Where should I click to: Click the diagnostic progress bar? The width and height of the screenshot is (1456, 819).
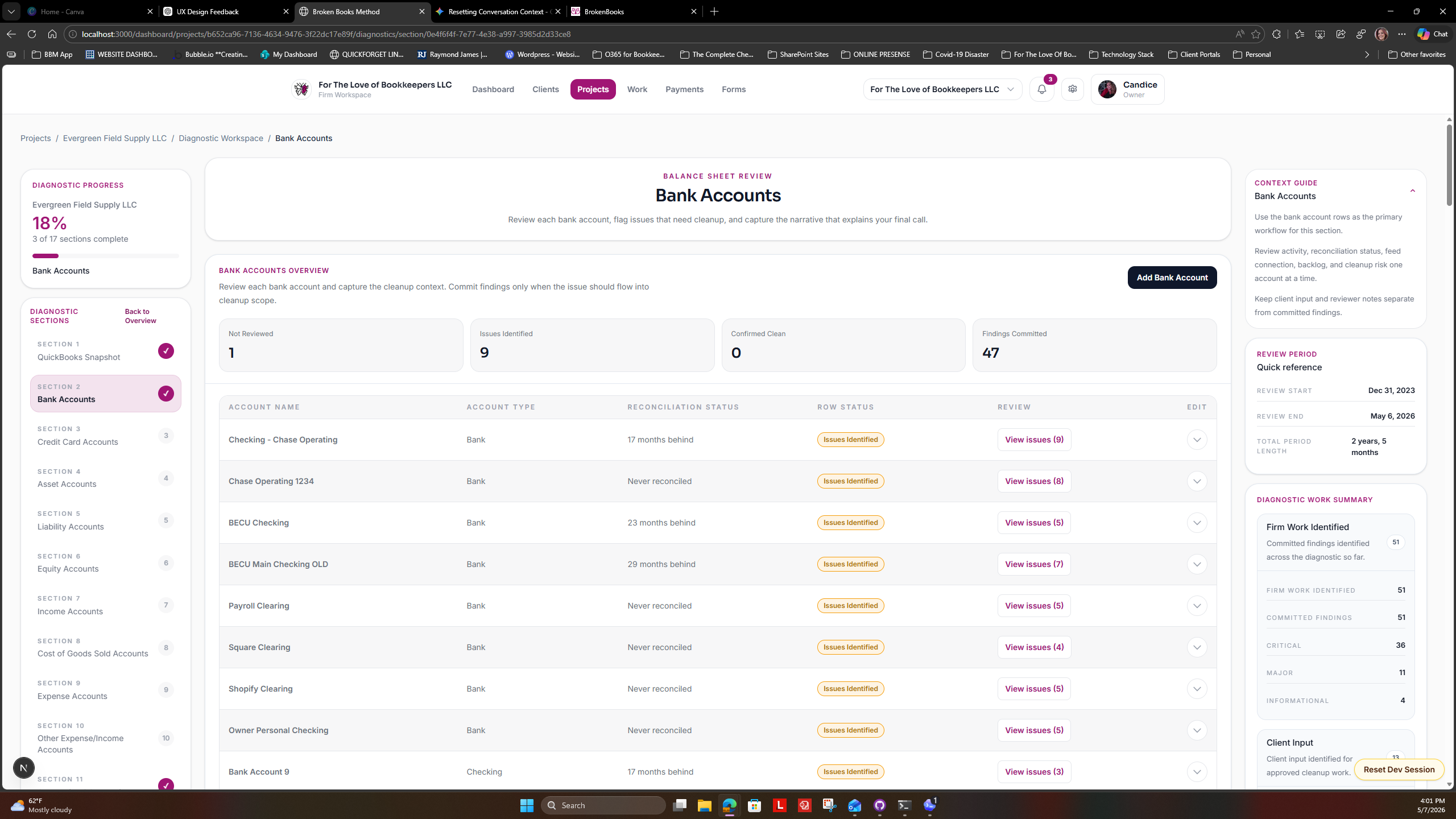pos(106,256)
